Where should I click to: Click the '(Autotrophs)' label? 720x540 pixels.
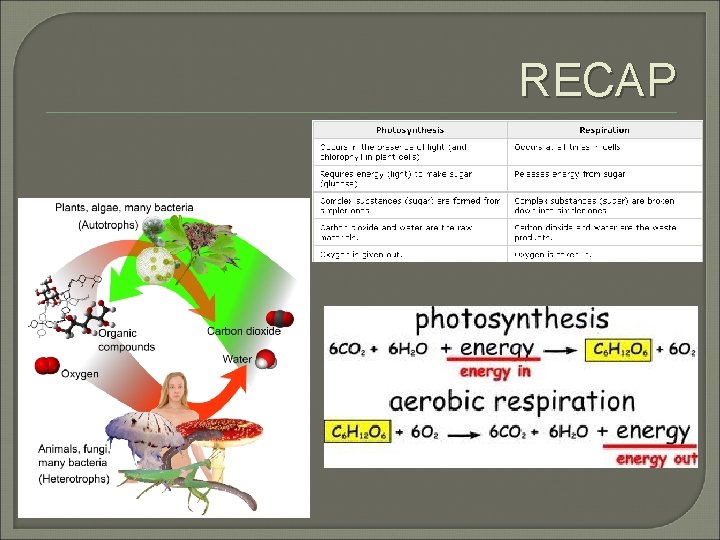point(108,225)
